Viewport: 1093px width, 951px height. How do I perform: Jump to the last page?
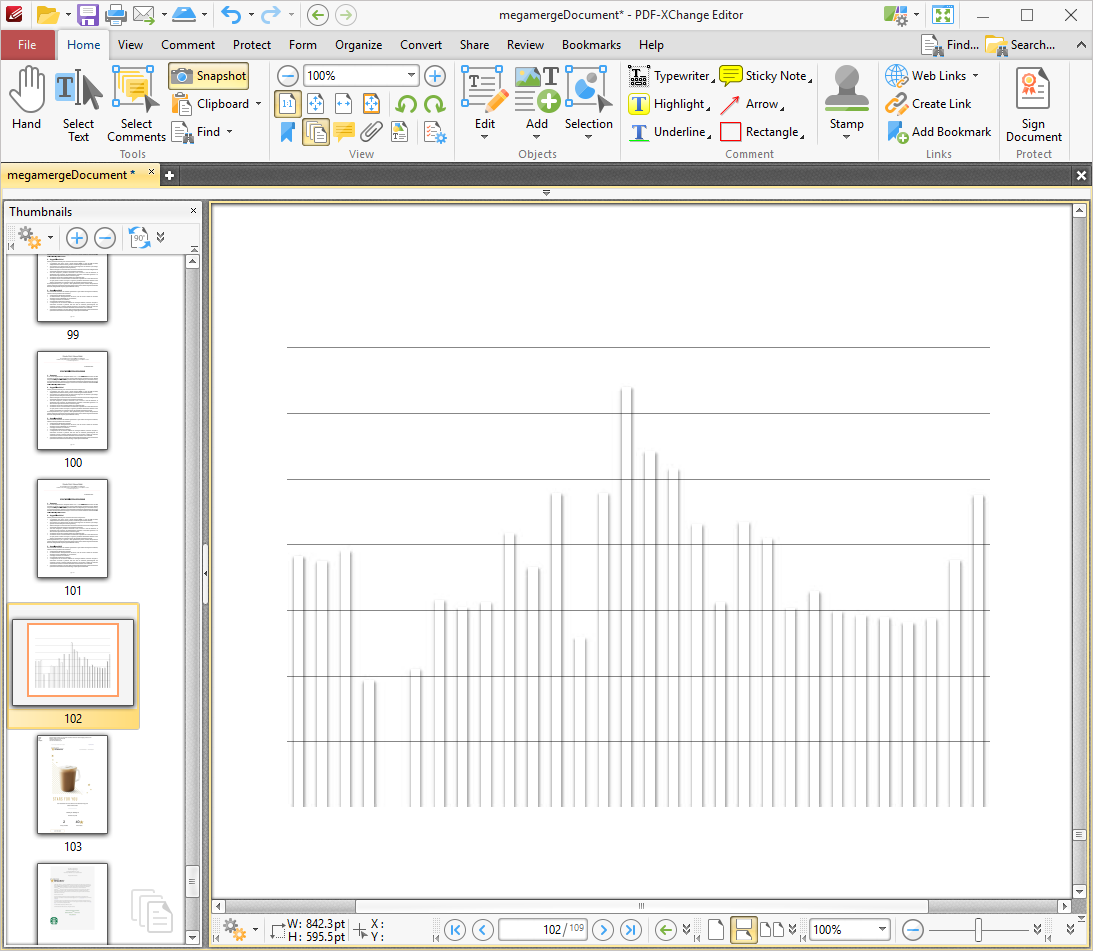pyautogui.click(x=631, y=929)
